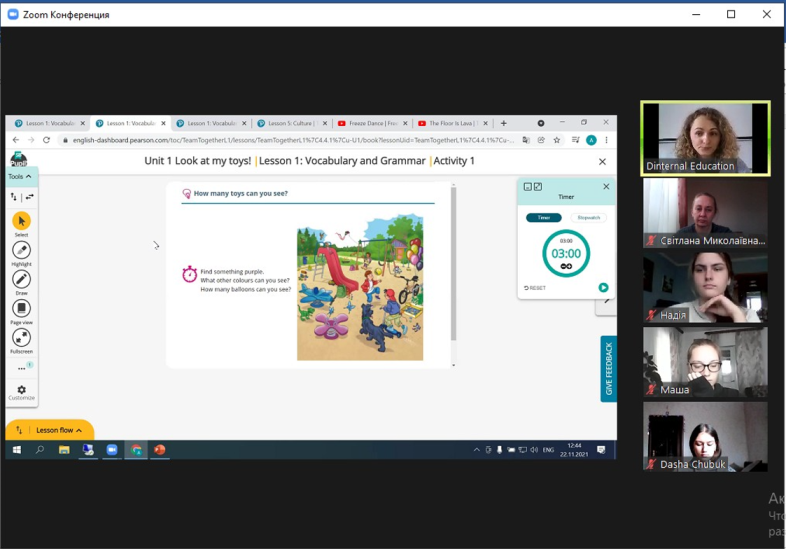
Task: Choose the Draw pencil tool
Action: point(21,279)
